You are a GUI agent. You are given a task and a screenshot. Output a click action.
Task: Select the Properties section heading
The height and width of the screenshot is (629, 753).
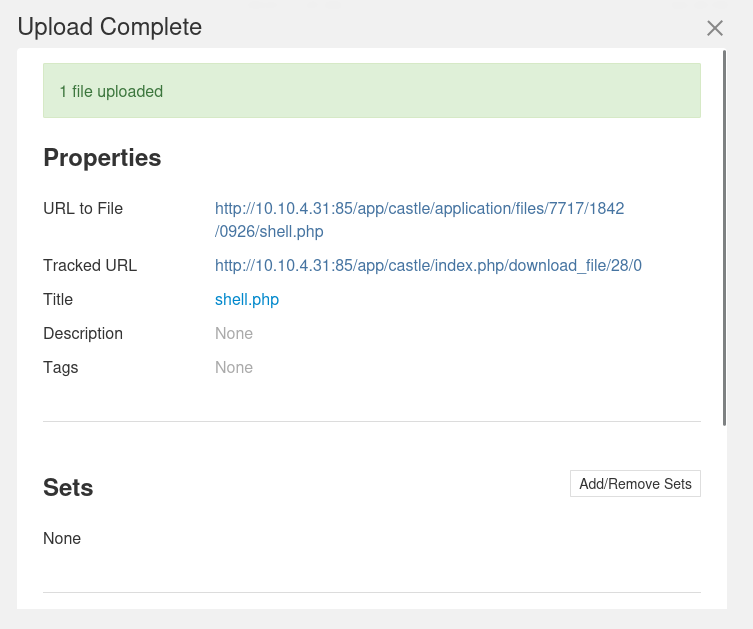click(102, 158)
